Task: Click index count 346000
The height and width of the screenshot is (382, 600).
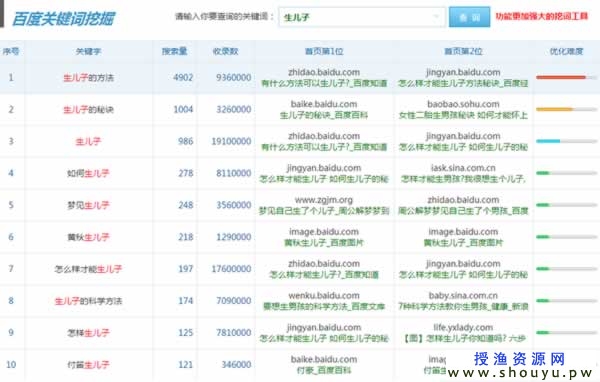Action: click(236, 365)
